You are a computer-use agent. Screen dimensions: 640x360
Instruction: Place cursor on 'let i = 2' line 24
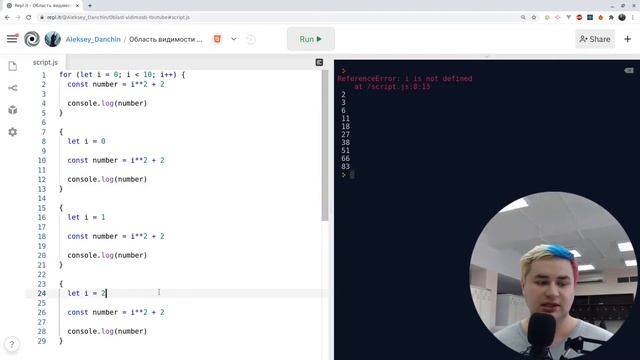[x=87, y=293]
